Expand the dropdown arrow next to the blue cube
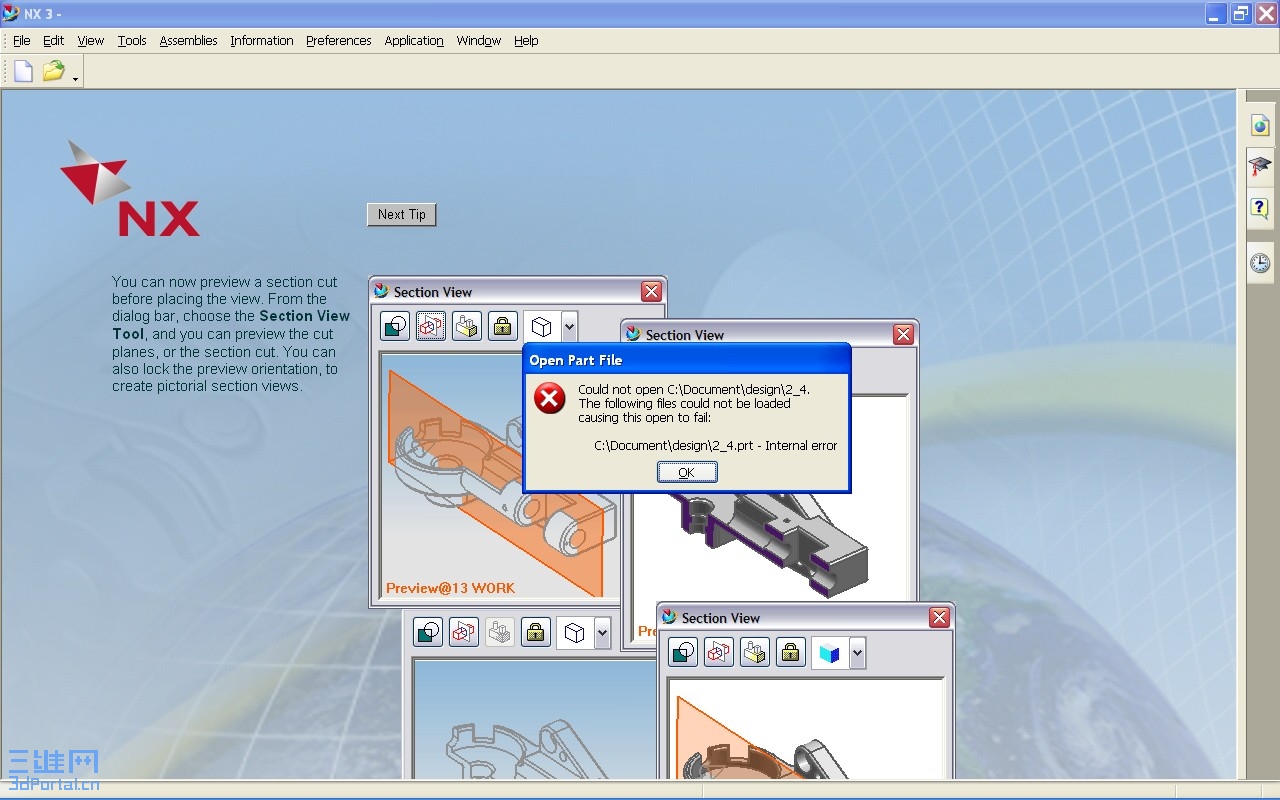The height and width of the screenshot is (800, 1280). coord(857,653)
